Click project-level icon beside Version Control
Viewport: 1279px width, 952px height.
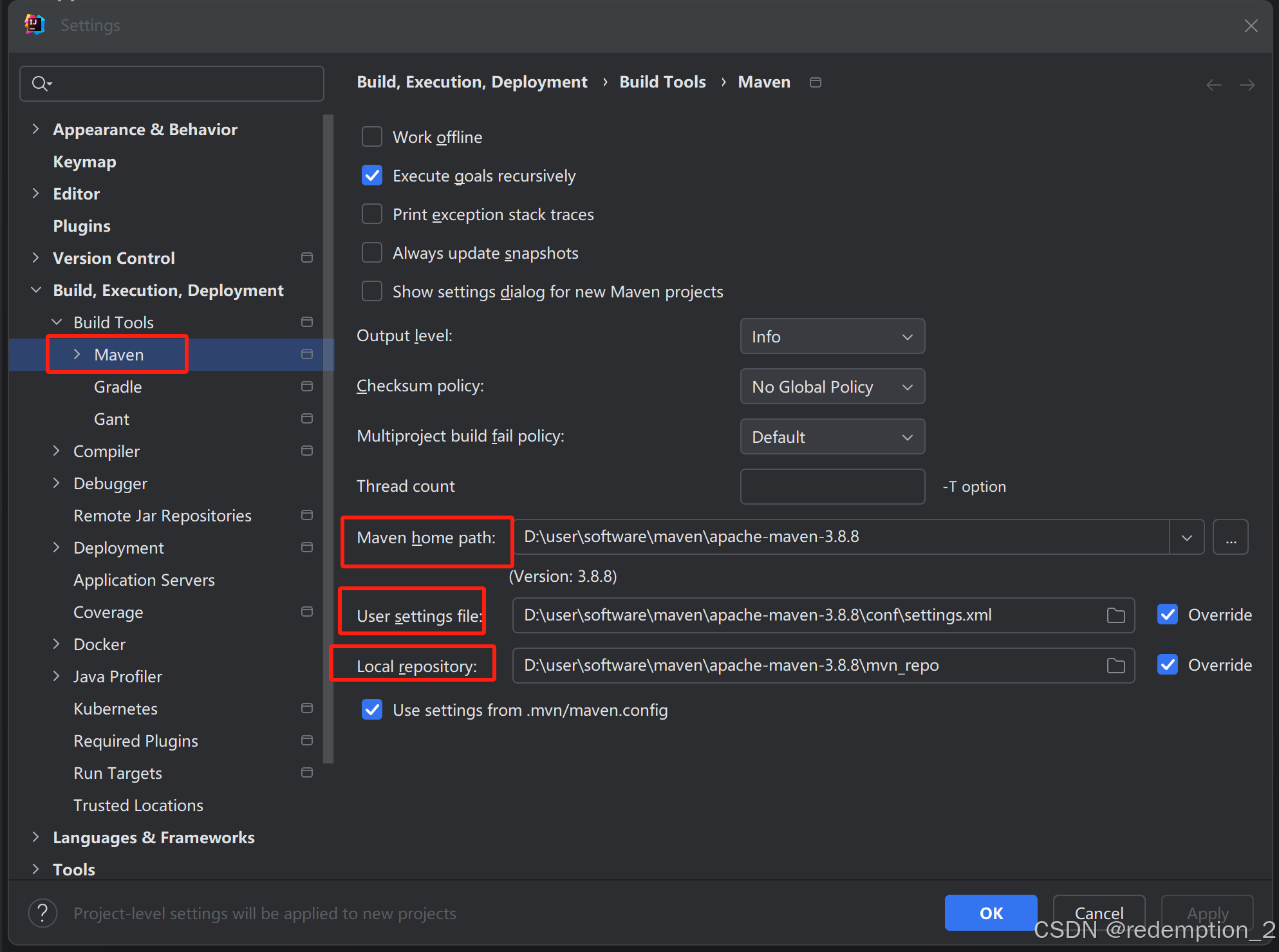pyautogui.click(x=307, y=257)
